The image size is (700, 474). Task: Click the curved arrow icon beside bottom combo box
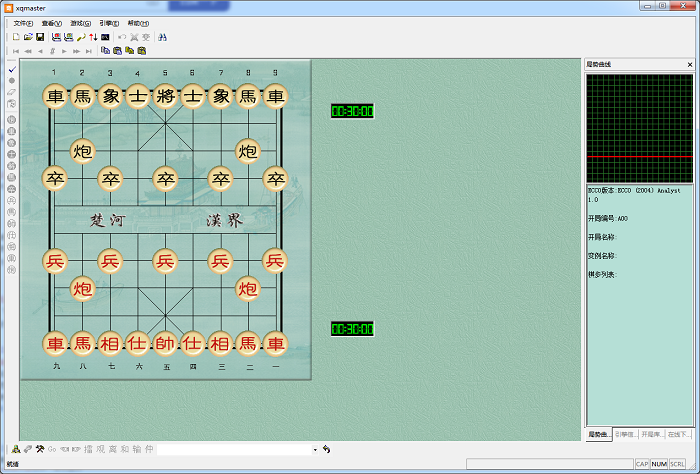327,449
